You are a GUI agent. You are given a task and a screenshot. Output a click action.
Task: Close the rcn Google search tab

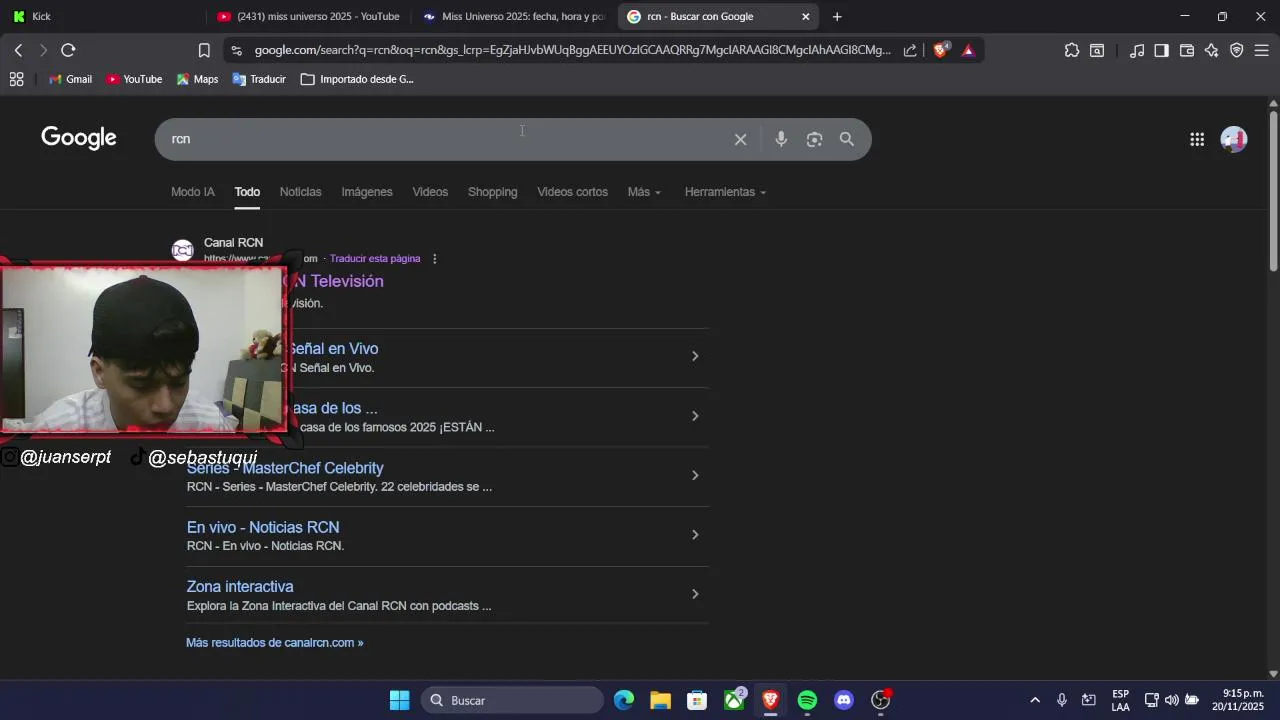pos(805,16)
